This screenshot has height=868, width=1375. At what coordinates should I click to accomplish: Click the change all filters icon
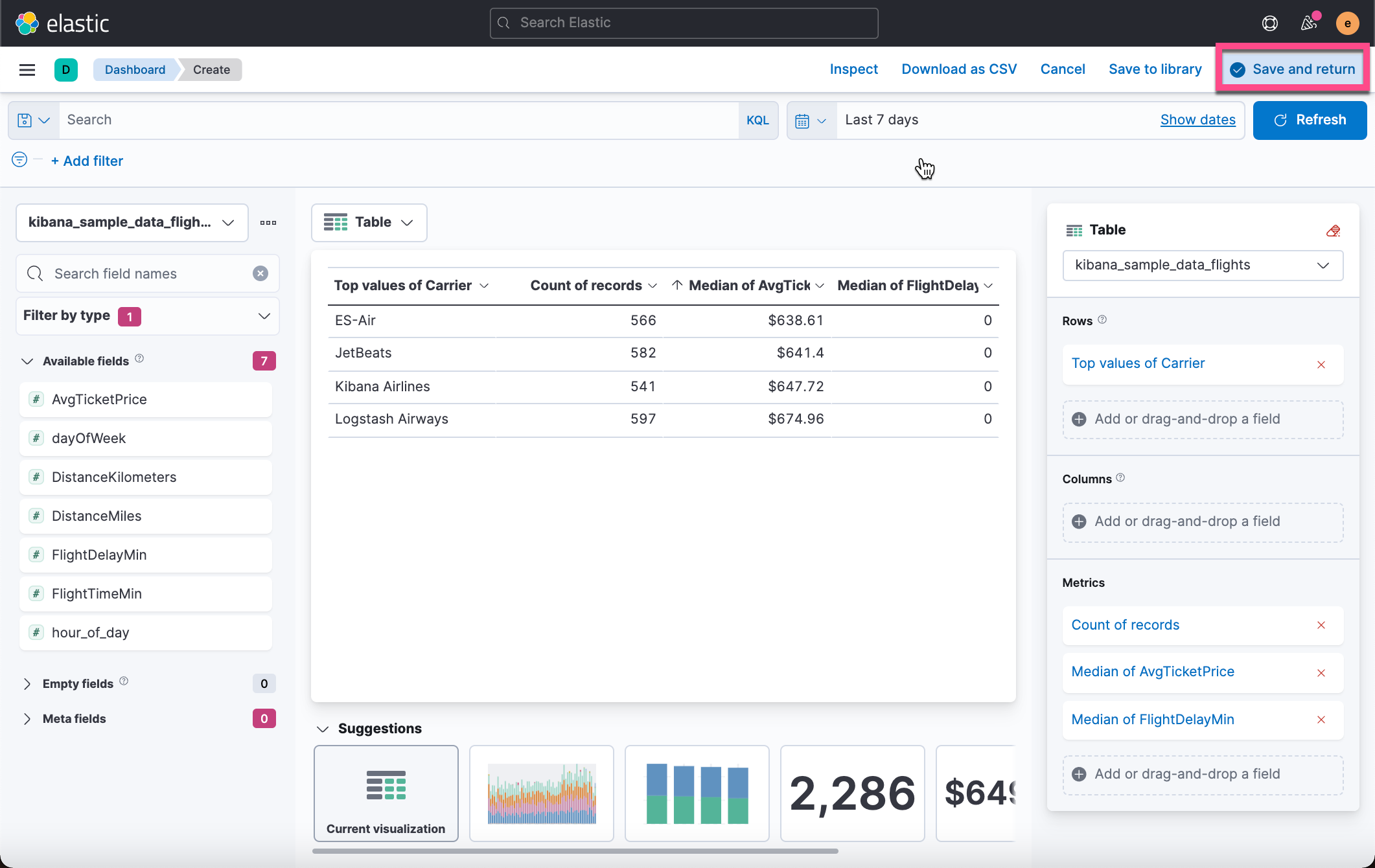point(19,160)
